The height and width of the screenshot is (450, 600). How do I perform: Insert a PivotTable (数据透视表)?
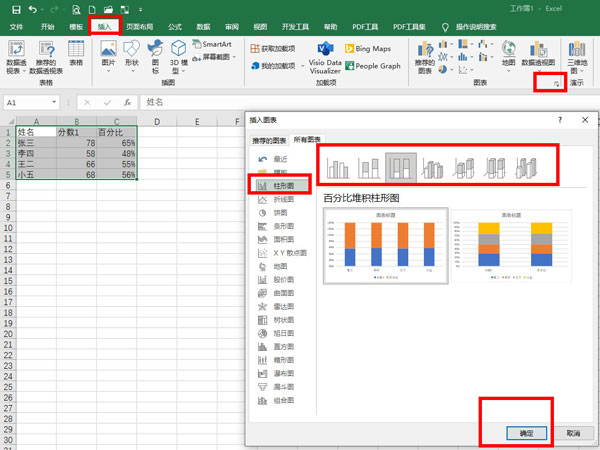[16, 58]
